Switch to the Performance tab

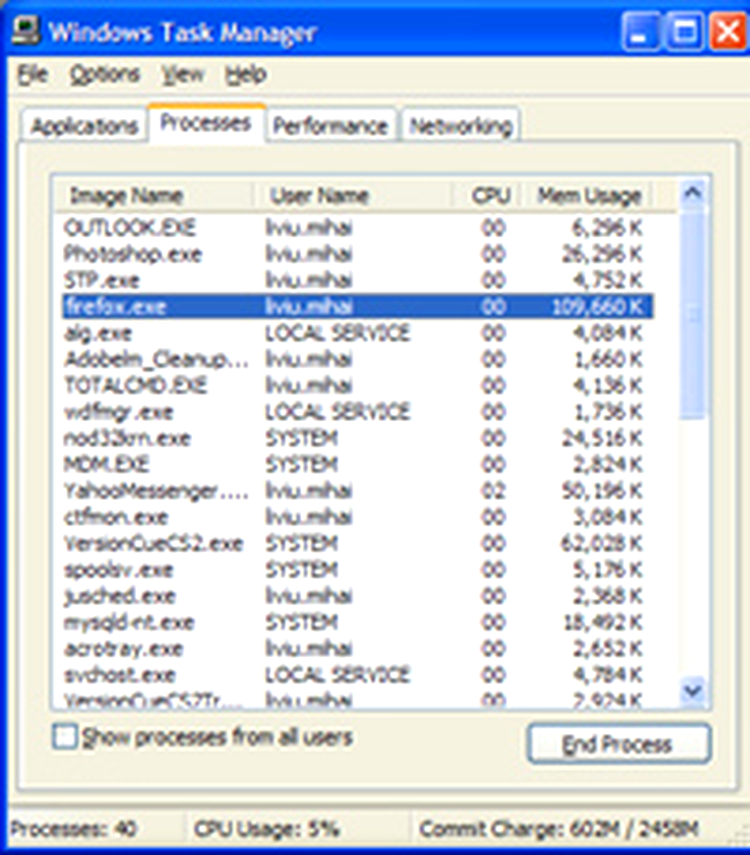(x=331, y=127)
